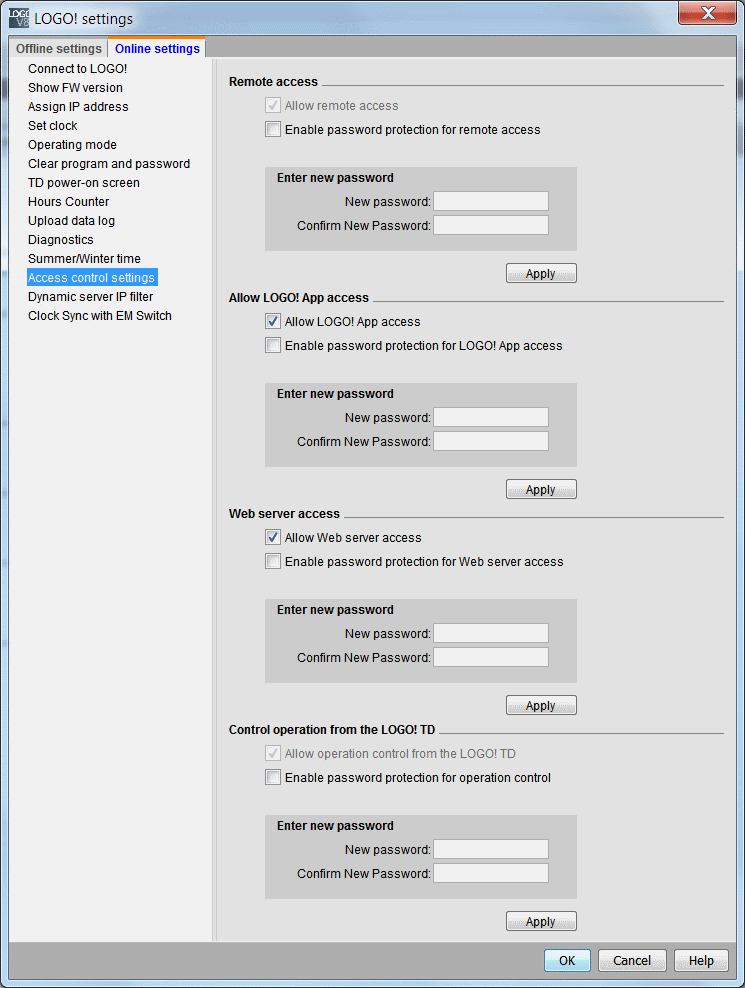Cancel the LOGO! settings dialog
This screenshot has height=988, width=745.
[x=632, y=960]
